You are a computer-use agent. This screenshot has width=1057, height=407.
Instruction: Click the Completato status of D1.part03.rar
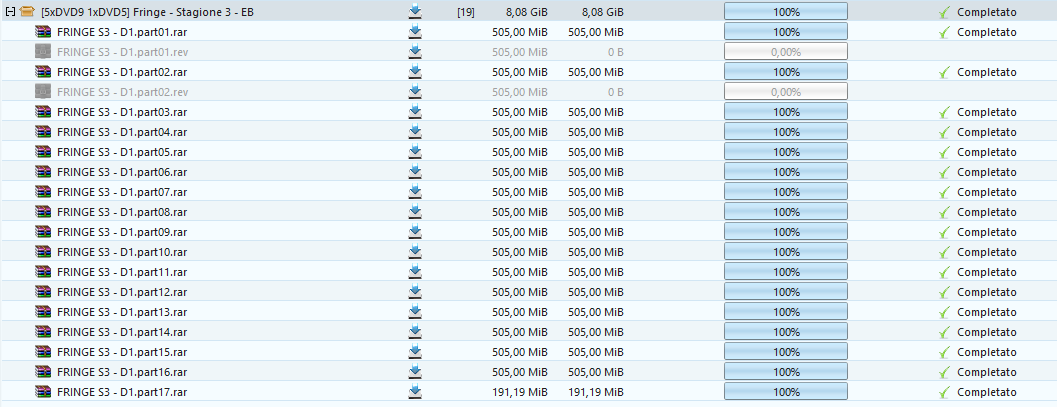(x=987, y=112)
